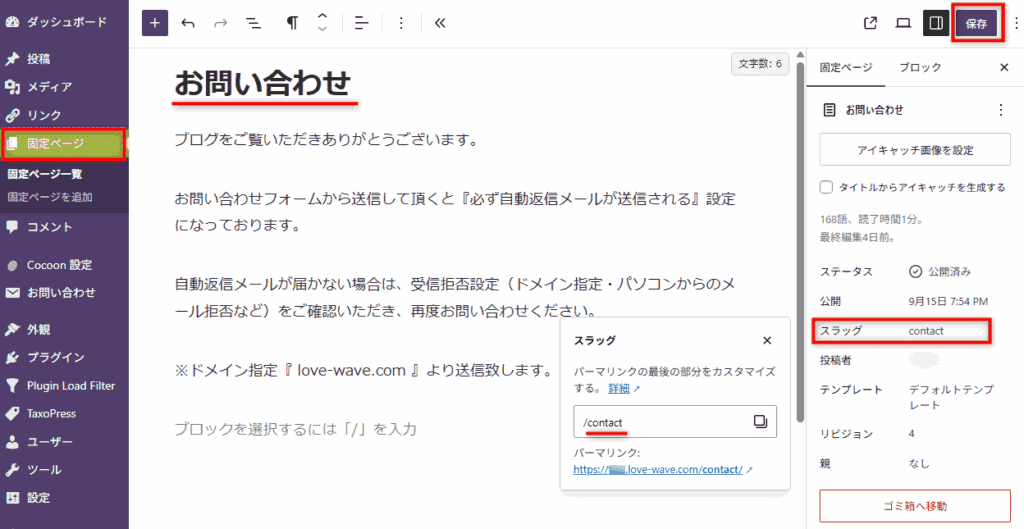This screenshot has height=529, width=1024.
Task: Toggle the settings sidebar panel icon
Action: pos(935,24)
